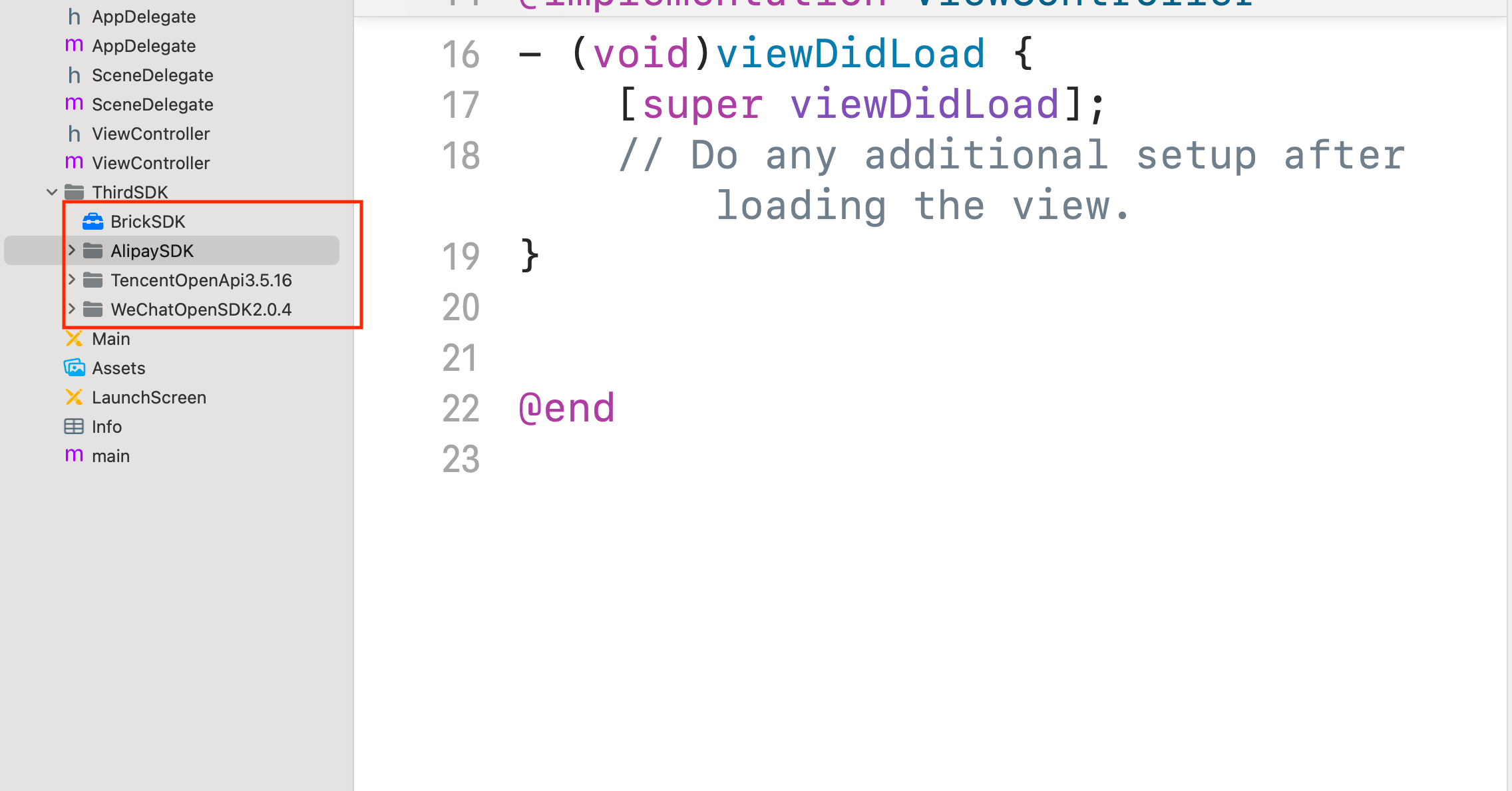This screenshot has width=1512, height=791.
Task: Toggle SceneDelegate implementation file selection
Action: pyautogui.click(x=153, y=104)
